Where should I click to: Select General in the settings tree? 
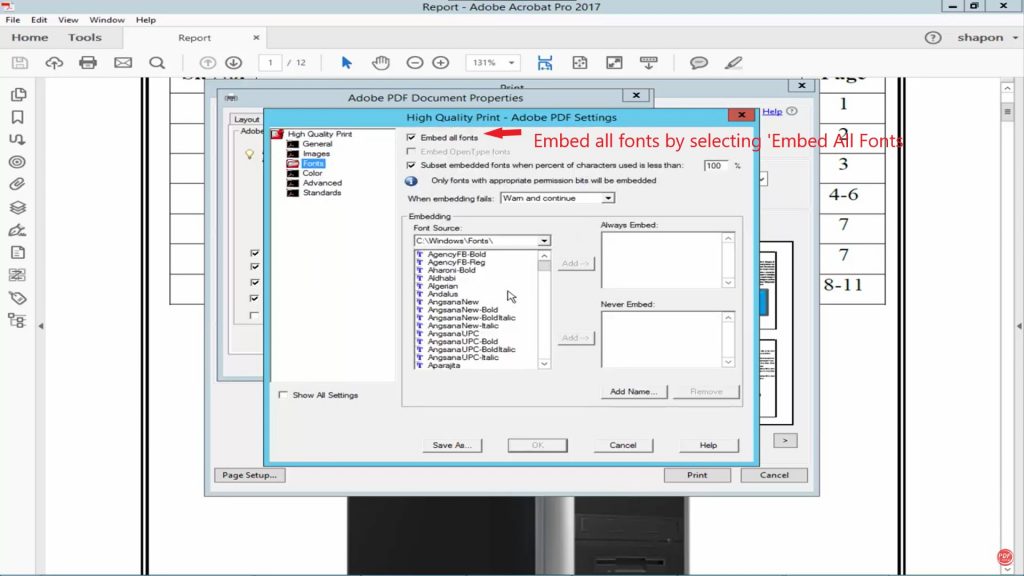[317, 144]
